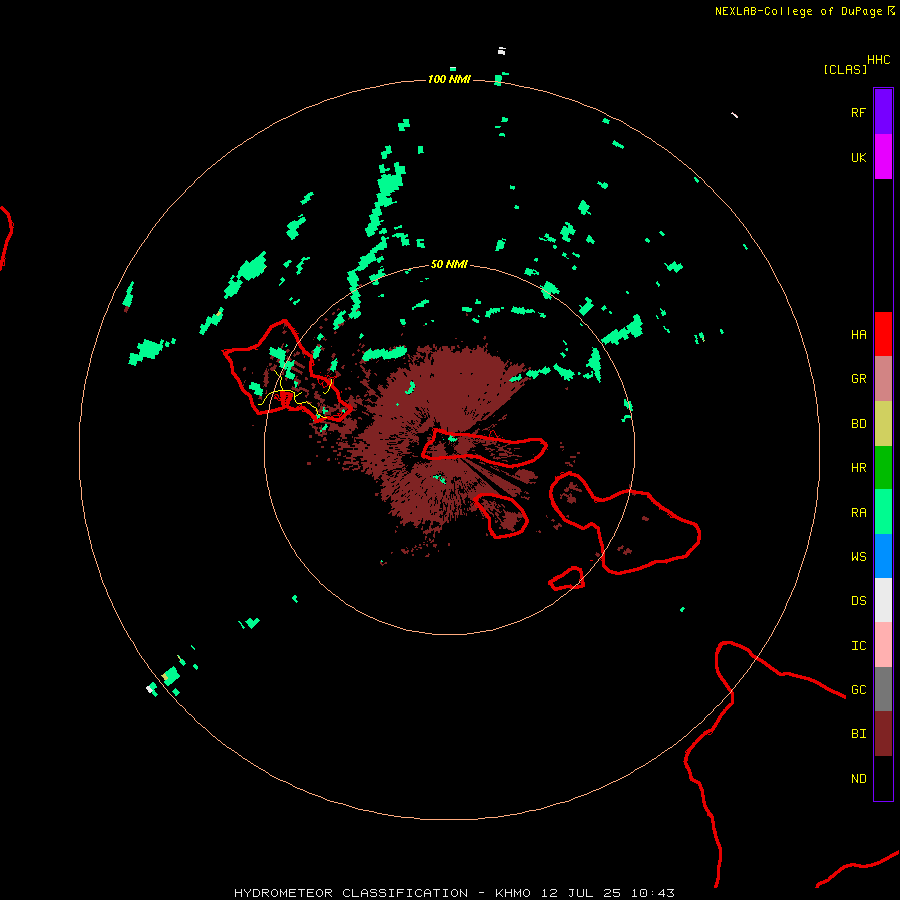Select the GC gray legend swatch
The width and height of the screenshot is (900, 900).
pos(883,689)
